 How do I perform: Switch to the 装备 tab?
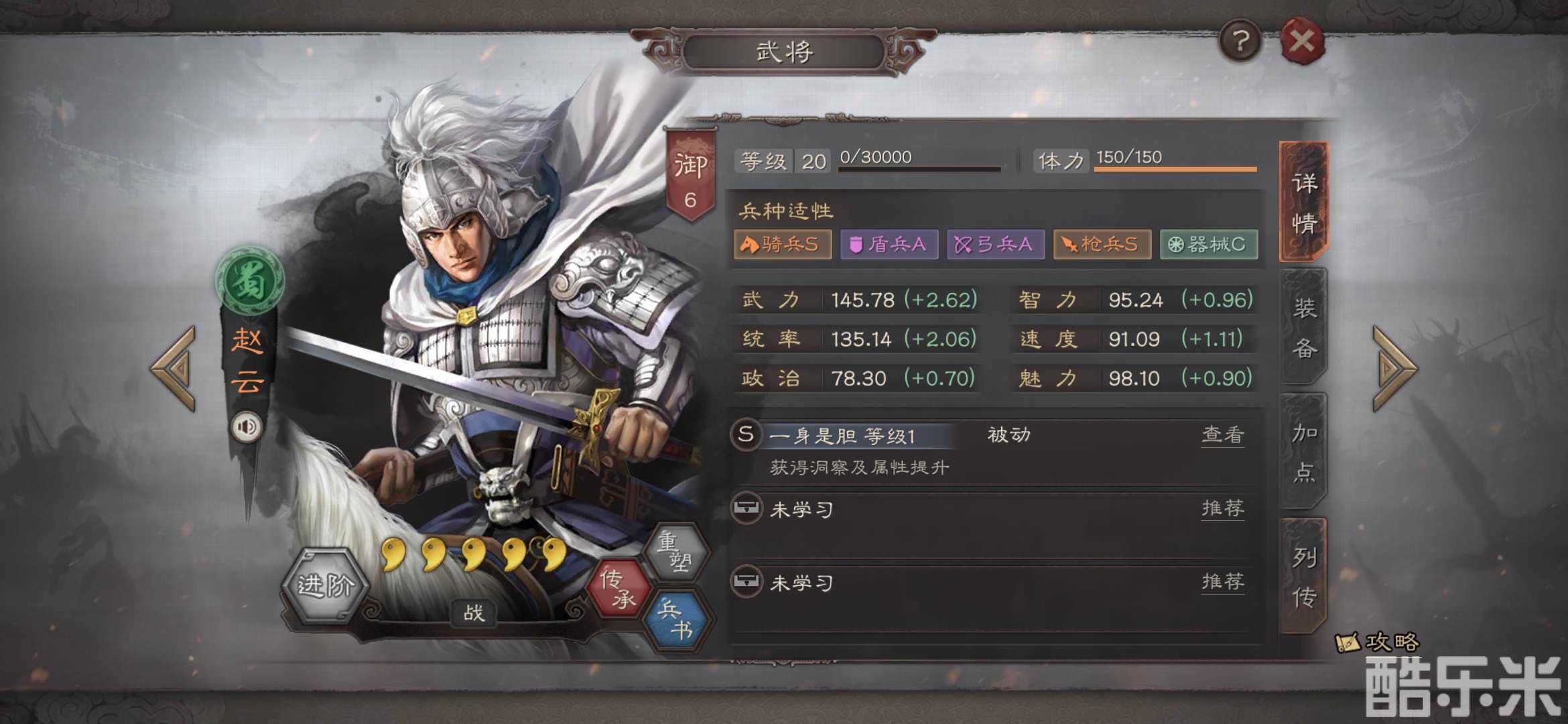pyautogui.click(x=1304, y=328)
